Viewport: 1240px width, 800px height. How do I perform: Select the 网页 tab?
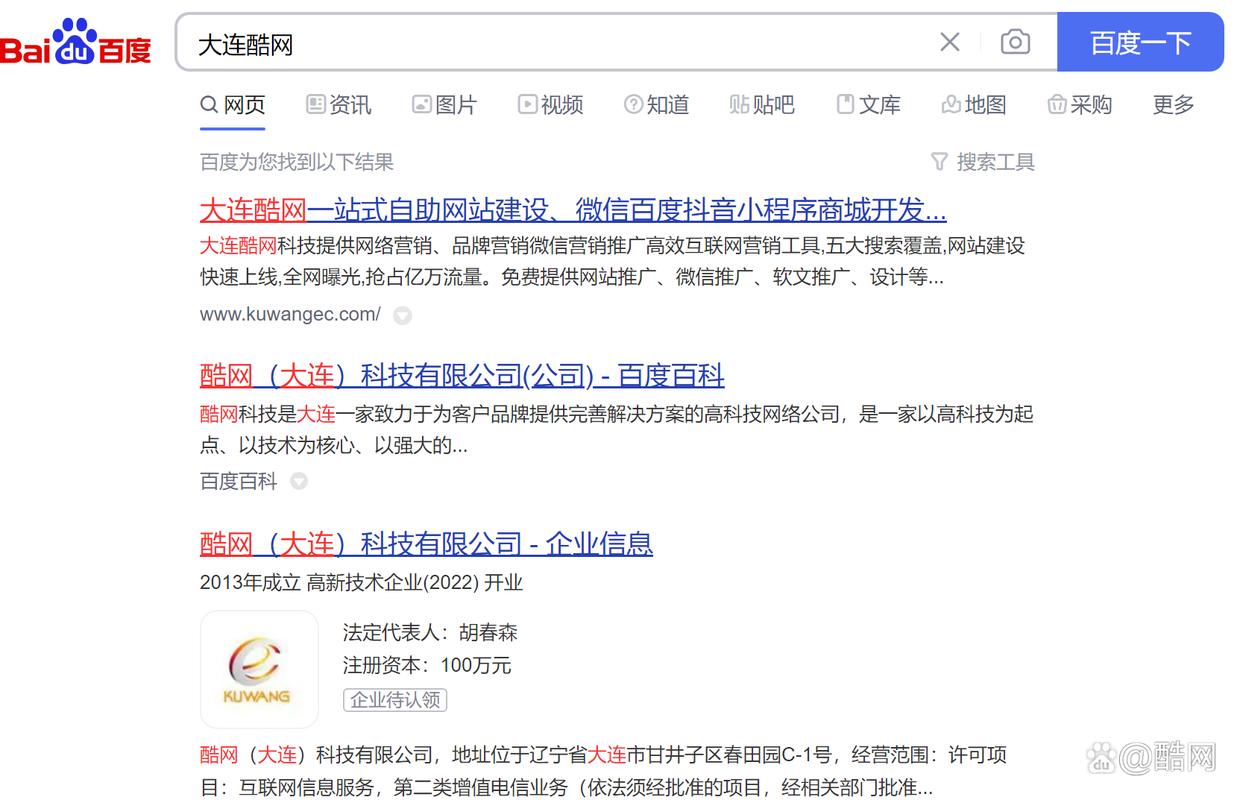coord(233,105)
